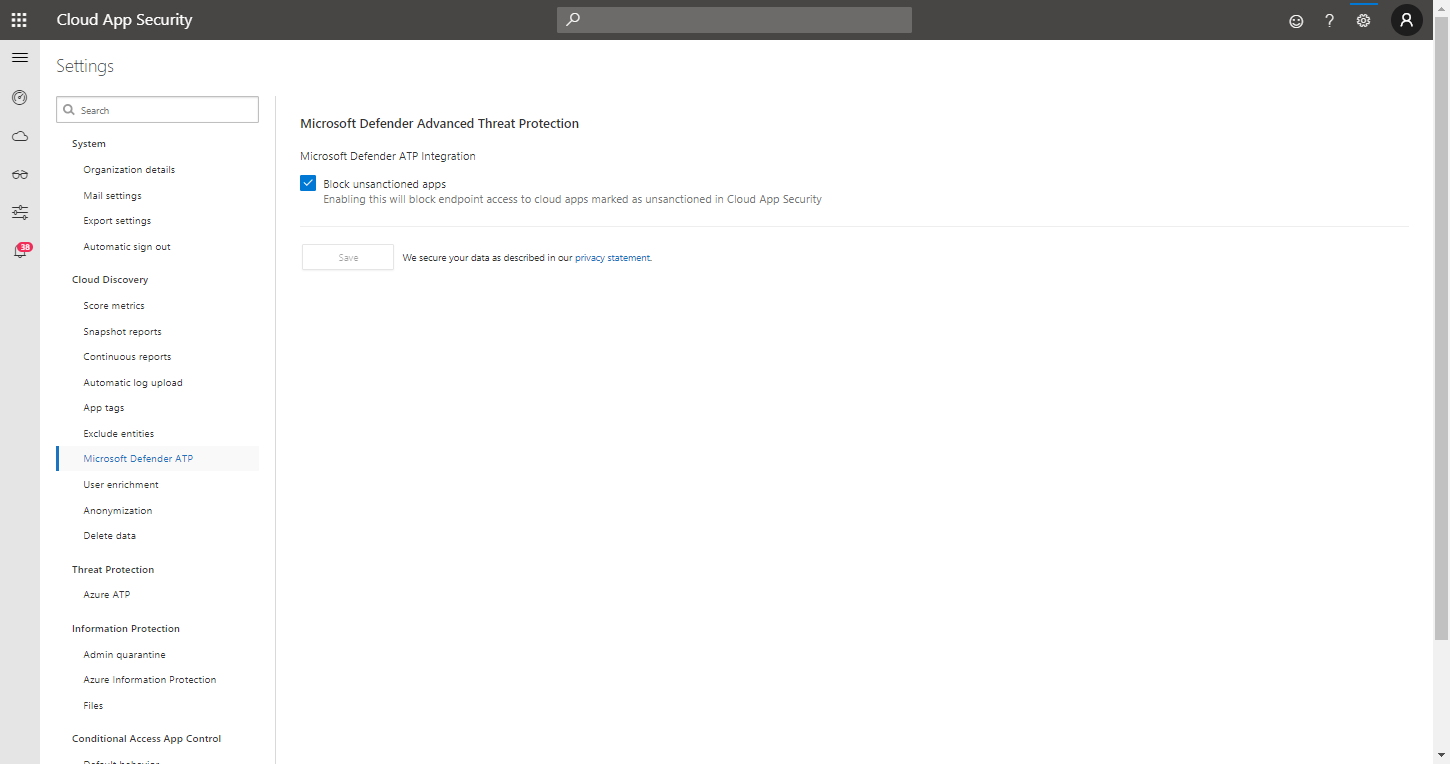The width and height of the screenshot is (1450, 764).
Task: Click the Threat Protection section heading
Action: (x=113, y=570)
